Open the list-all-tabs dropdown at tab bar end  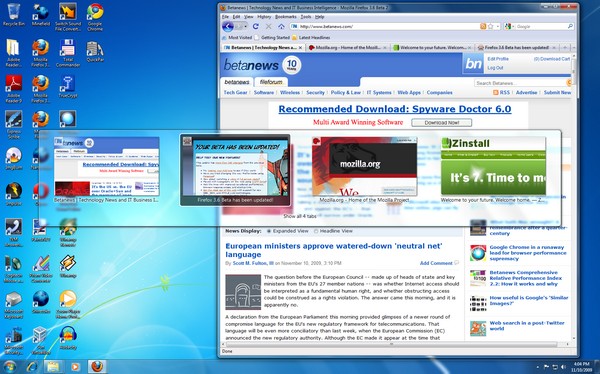[x=574, y=48]
